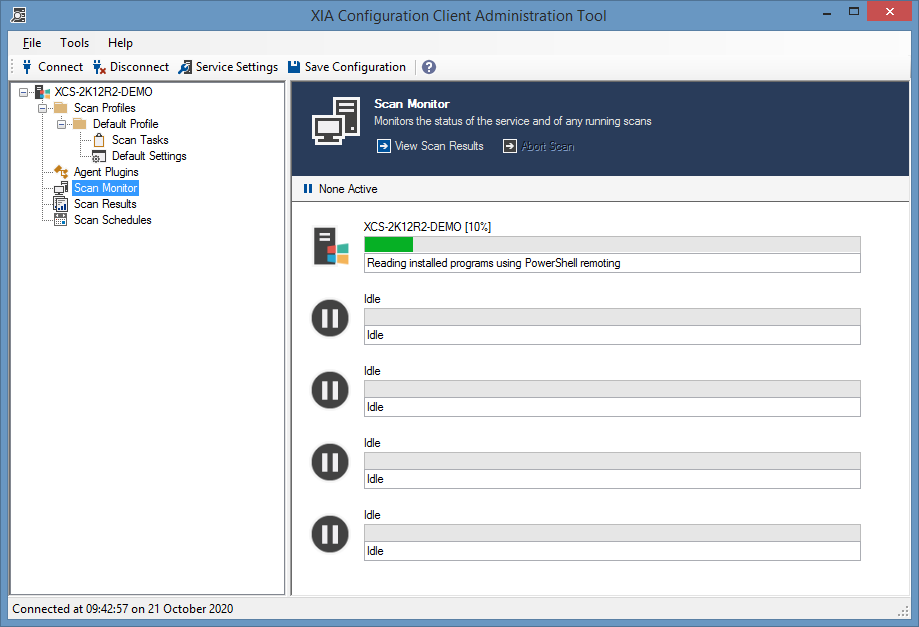The height and width of the screenshot is (627, 919).
Task: Click the Connect plug icon
Action: (x=27, y=67)
